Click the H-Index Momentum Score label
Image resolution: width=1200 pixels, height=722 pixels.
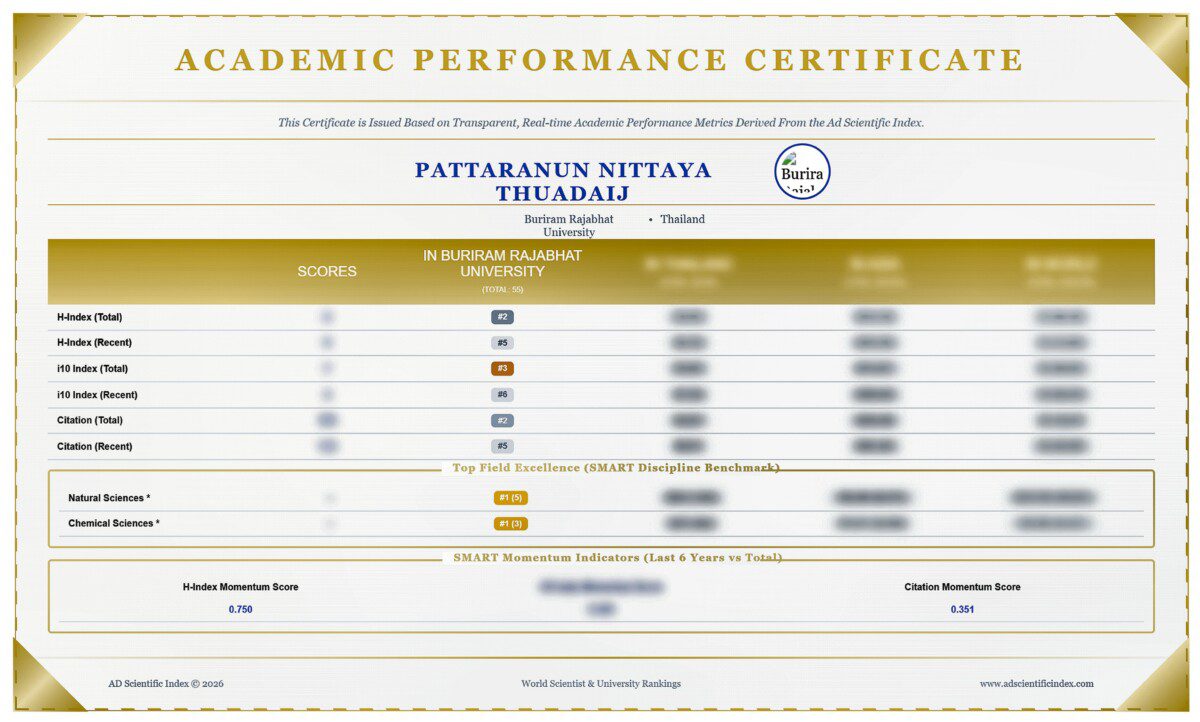[x=240, y=587]
